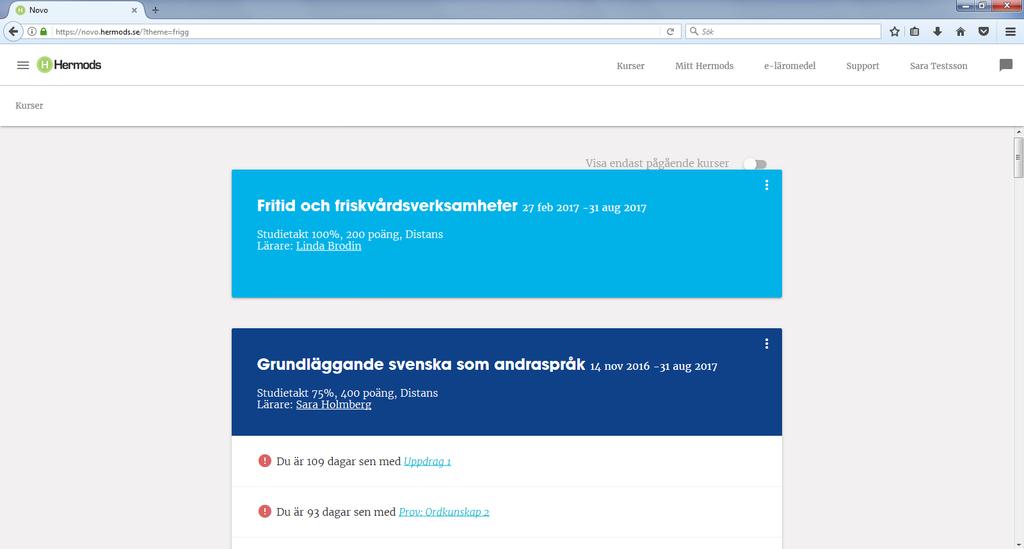Image resolution: width=1024 pixels, height=549 pixels.
Task: Open the hamburger side menu next to Hermods logo
Action: point(23,65)
